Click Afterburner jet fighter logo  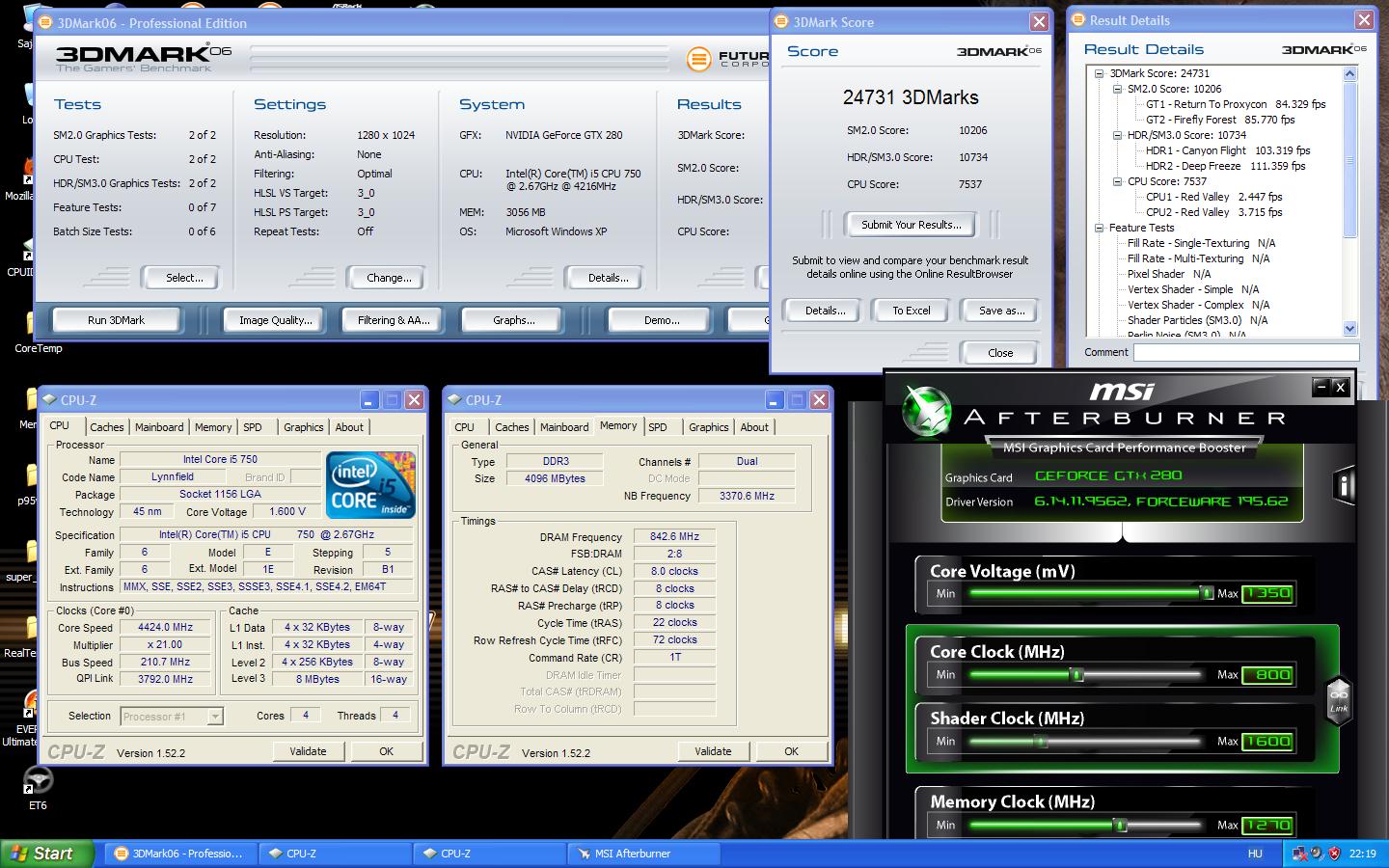pos(928,412)
